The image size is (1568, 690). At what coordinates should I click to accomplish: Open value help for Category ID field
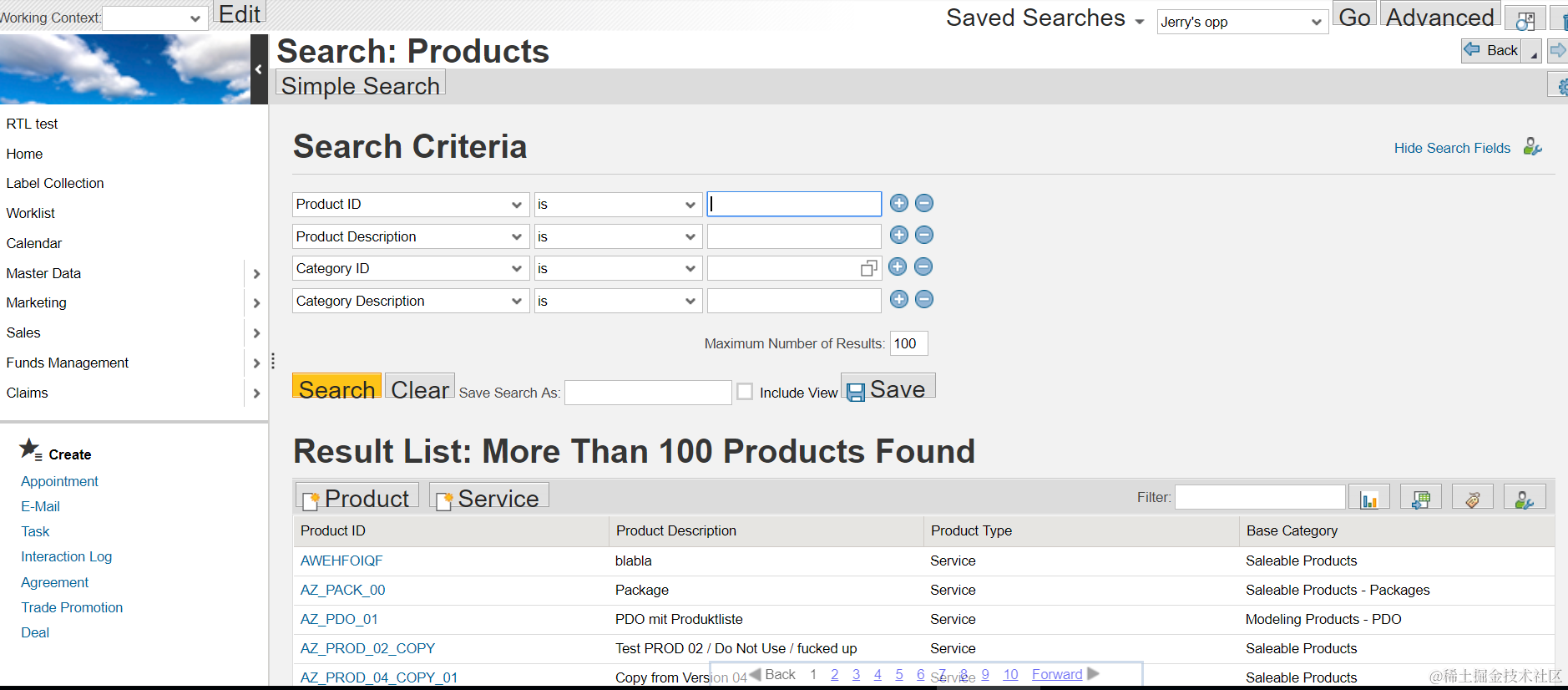(868, 268)
